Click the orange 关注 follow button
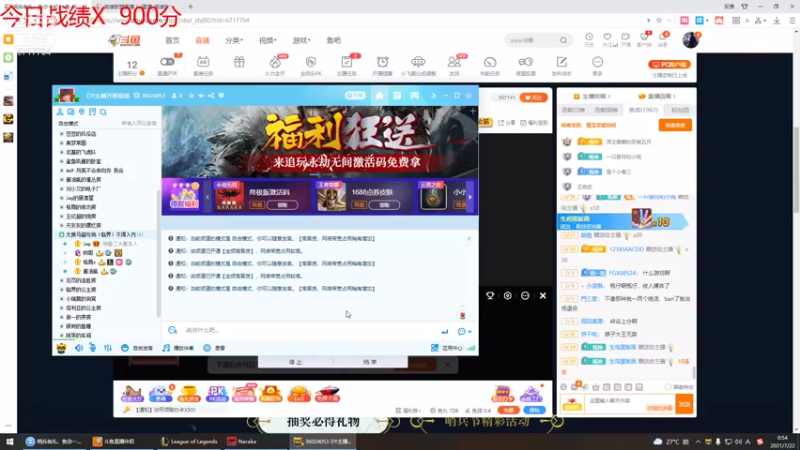 (533, 97)
